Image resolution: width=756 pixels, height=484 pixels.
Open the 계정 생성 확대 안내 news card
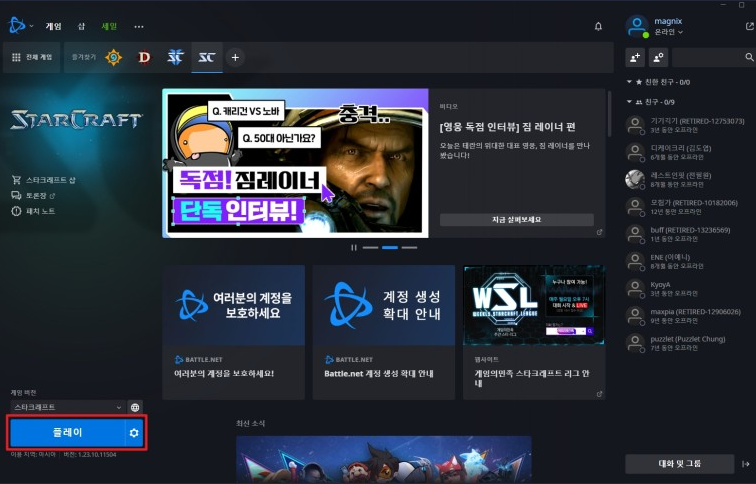click(x=384, y=332)
